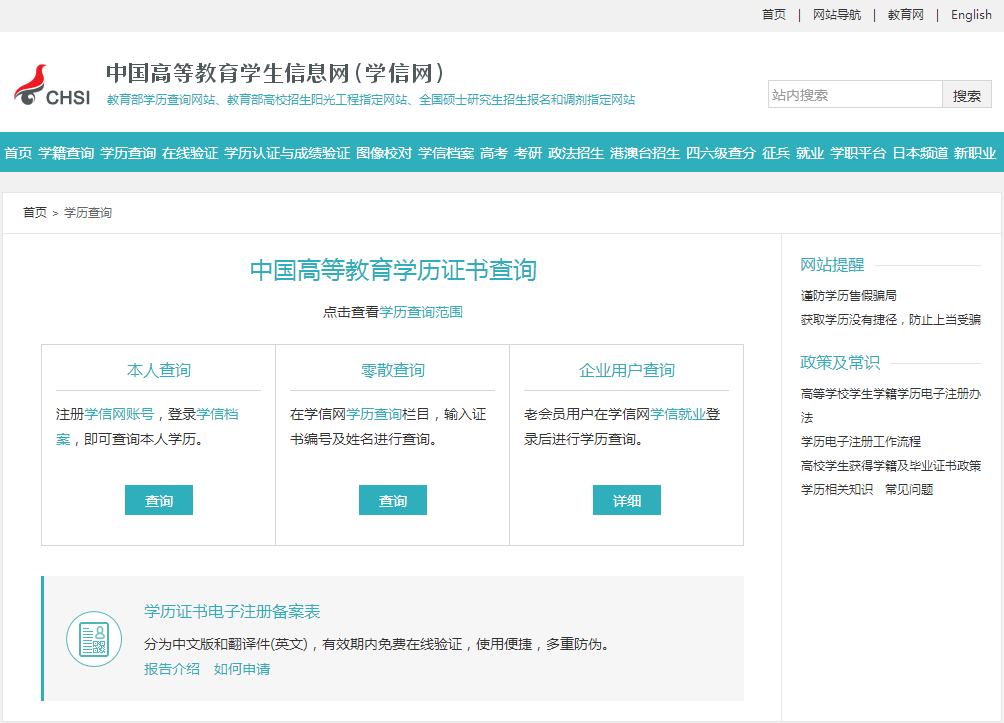Open the 学历查询范围 link
This screenshot has height=723, width=1004.
click(421, 312)
